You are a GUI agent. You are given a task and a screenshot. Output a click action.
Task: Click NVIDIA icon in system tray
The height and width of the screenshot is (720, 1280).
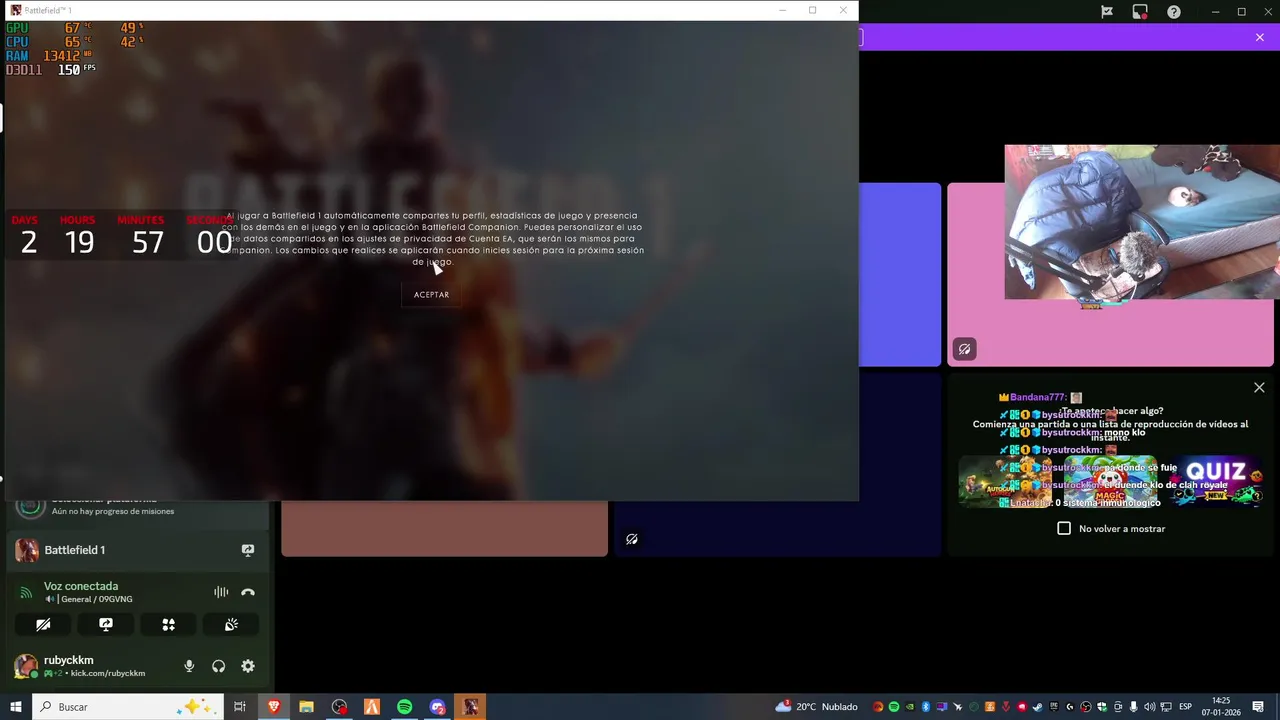910,707
